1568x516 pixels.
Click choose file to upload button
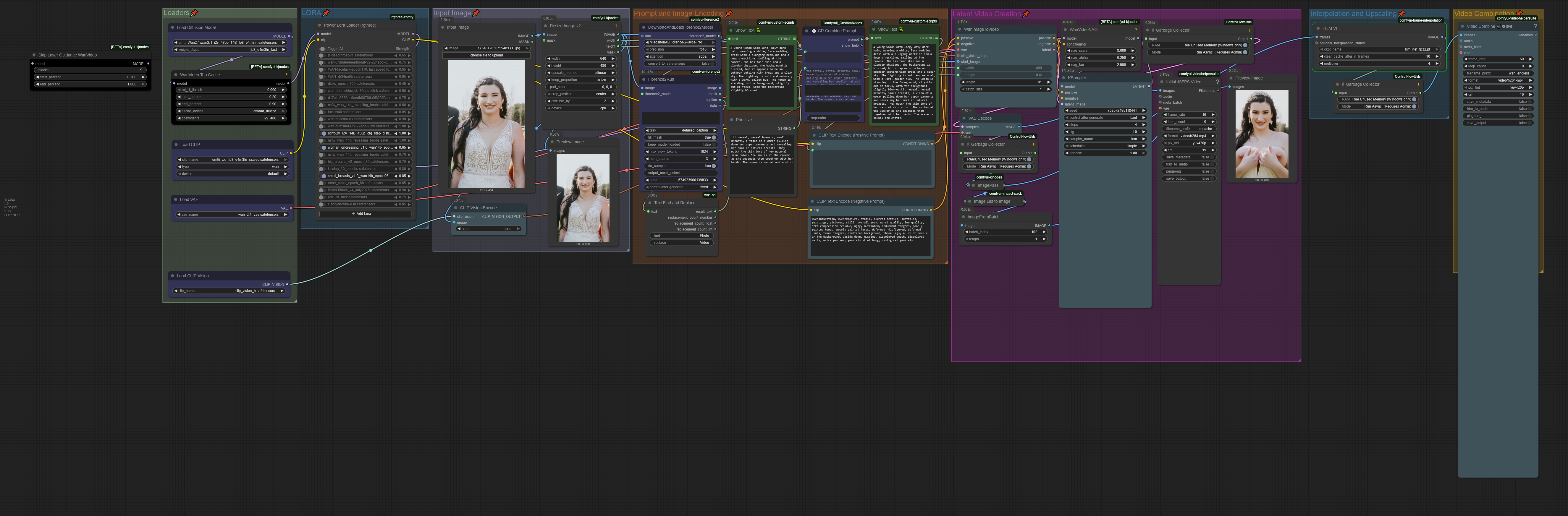[486, 55]
